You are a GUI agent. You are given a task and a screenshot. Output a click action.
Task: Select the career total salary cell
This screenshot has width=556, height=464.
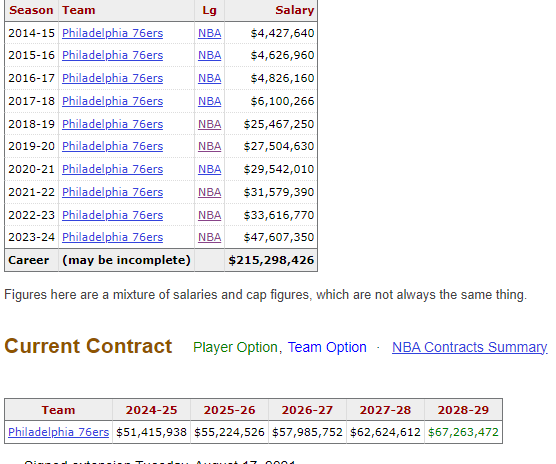pos(271,260)
